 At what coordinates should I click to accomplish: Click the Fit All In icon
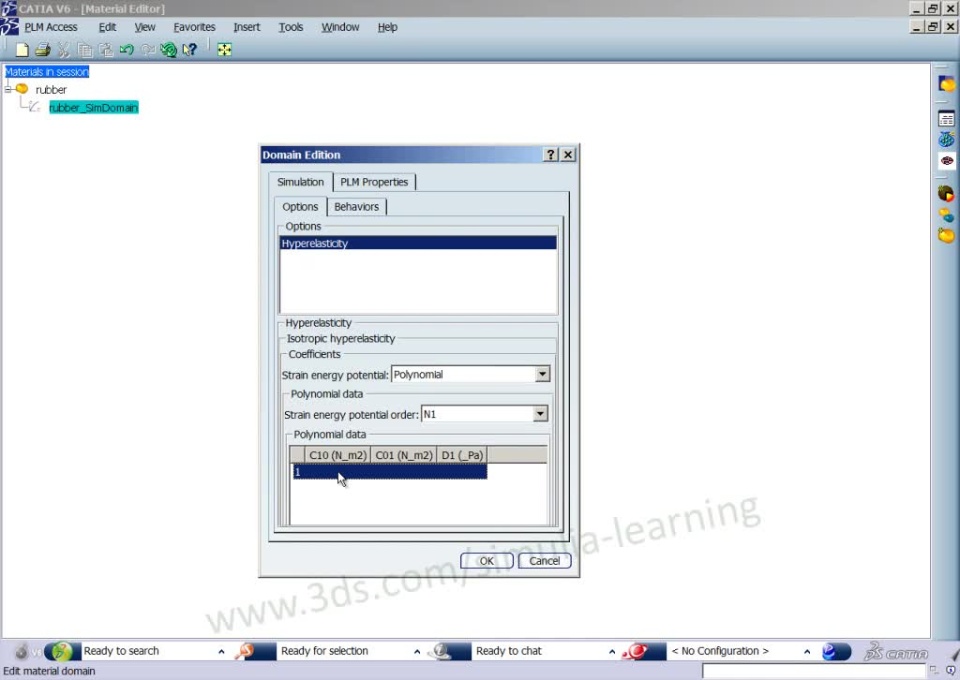click(x=225, y=50)
